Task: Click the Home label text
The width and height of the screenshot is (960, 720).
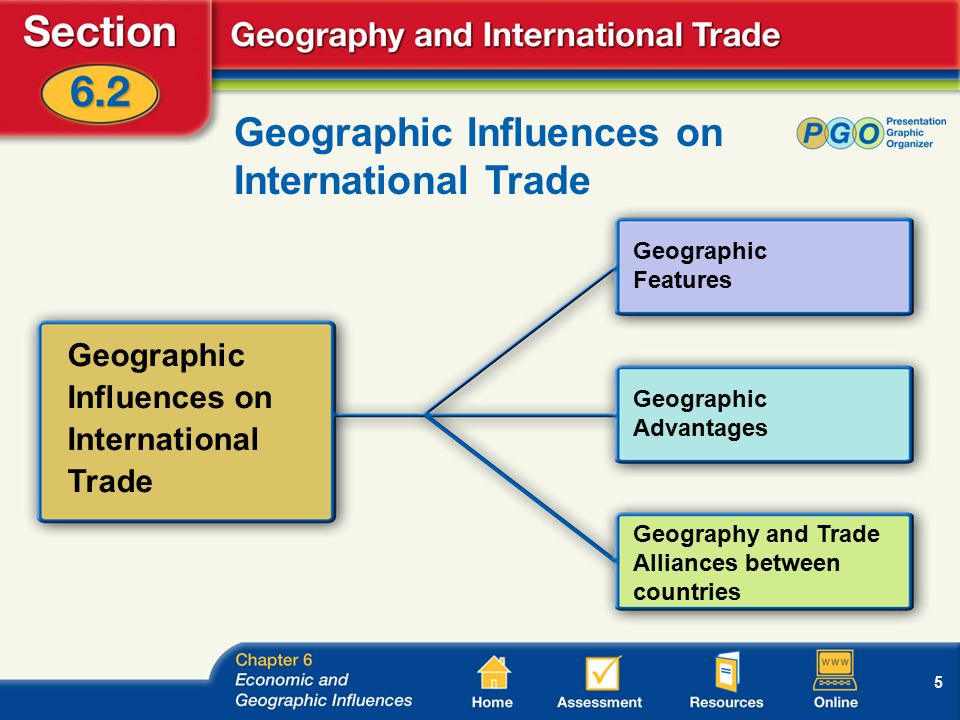Action: point(492,702)
